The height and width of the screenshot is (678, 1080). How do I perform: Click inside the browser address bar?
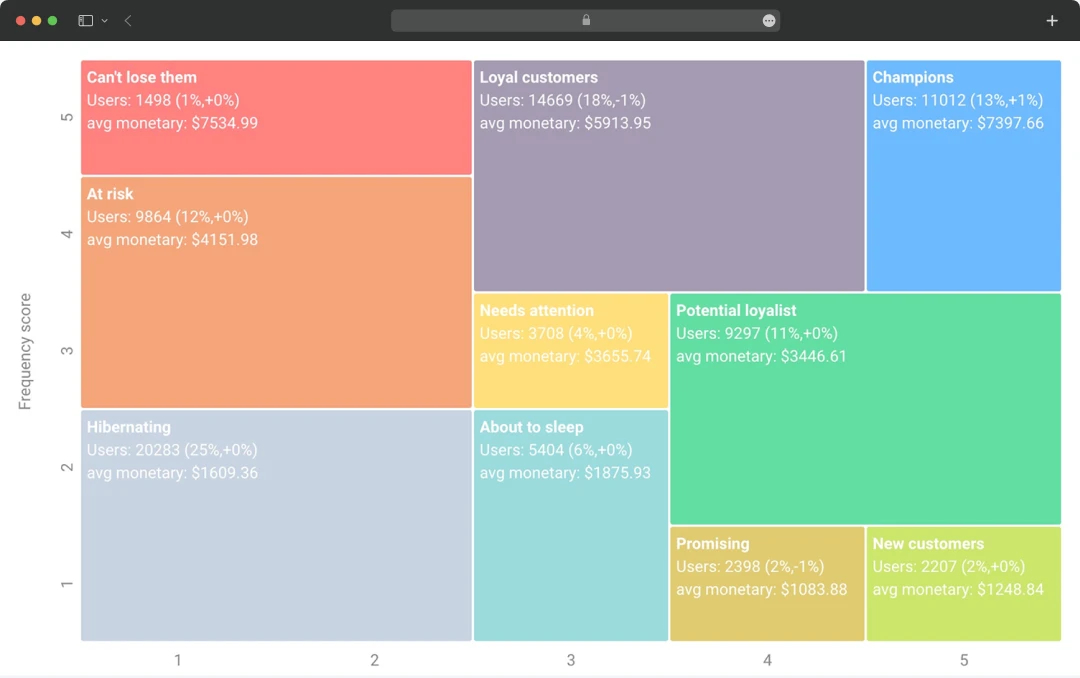click(450, 20)
